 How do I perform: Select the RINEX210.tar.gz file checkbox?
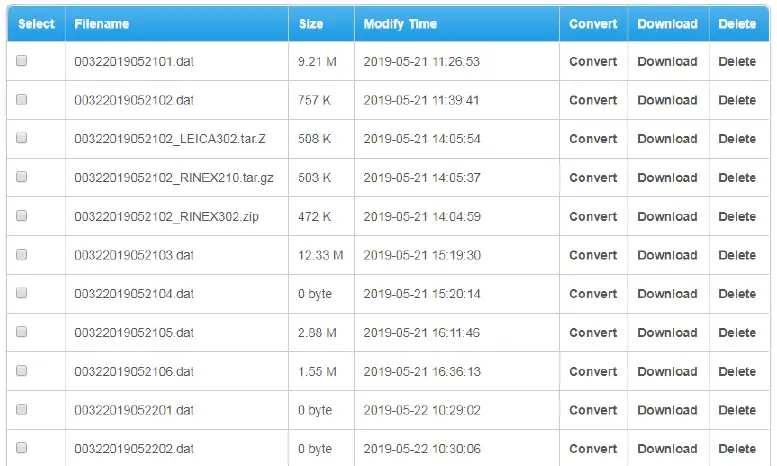tap(21, 176)
